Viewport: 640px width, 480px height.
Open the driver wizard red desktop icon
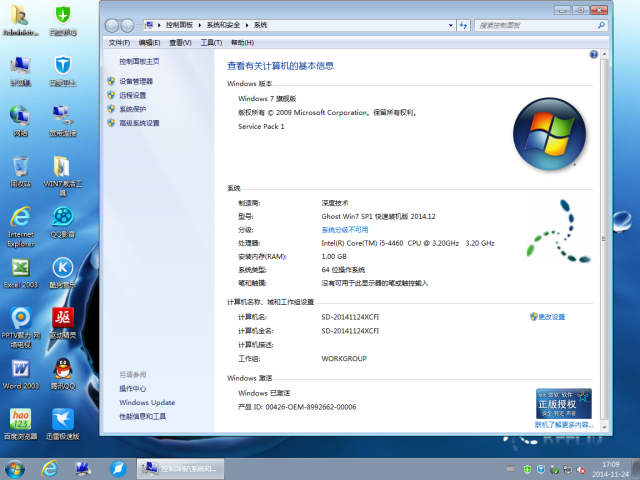click(x=63, y=324)
